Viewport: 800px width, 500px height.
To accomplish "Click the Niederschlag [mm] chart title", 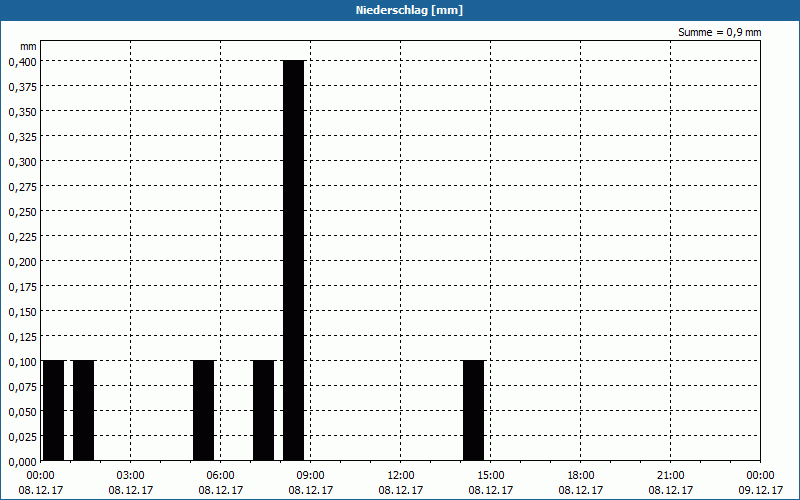I will (409, 10).
